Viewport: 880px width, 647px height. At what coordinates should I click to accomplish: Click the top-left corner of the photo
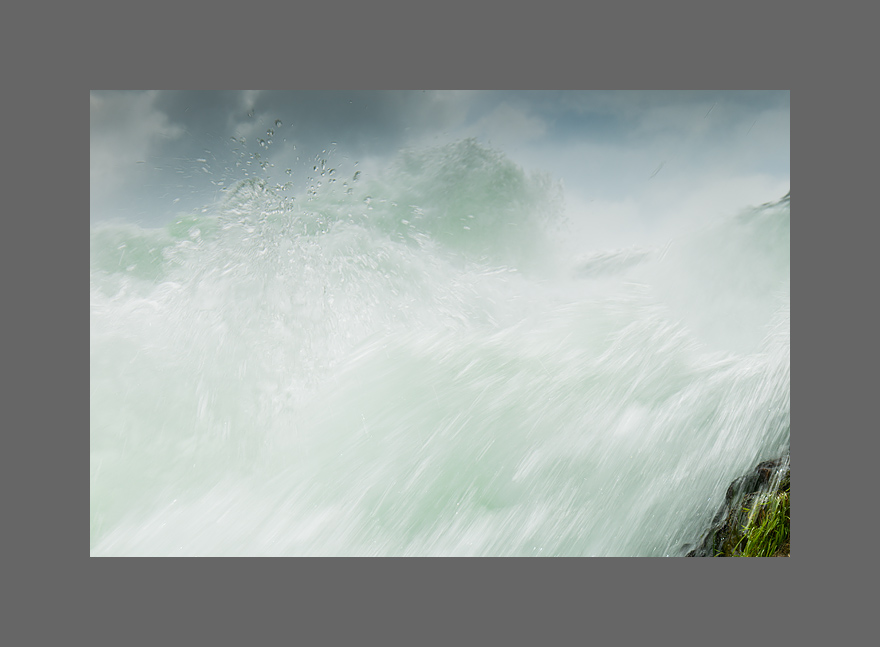click(x=94, y=95)
